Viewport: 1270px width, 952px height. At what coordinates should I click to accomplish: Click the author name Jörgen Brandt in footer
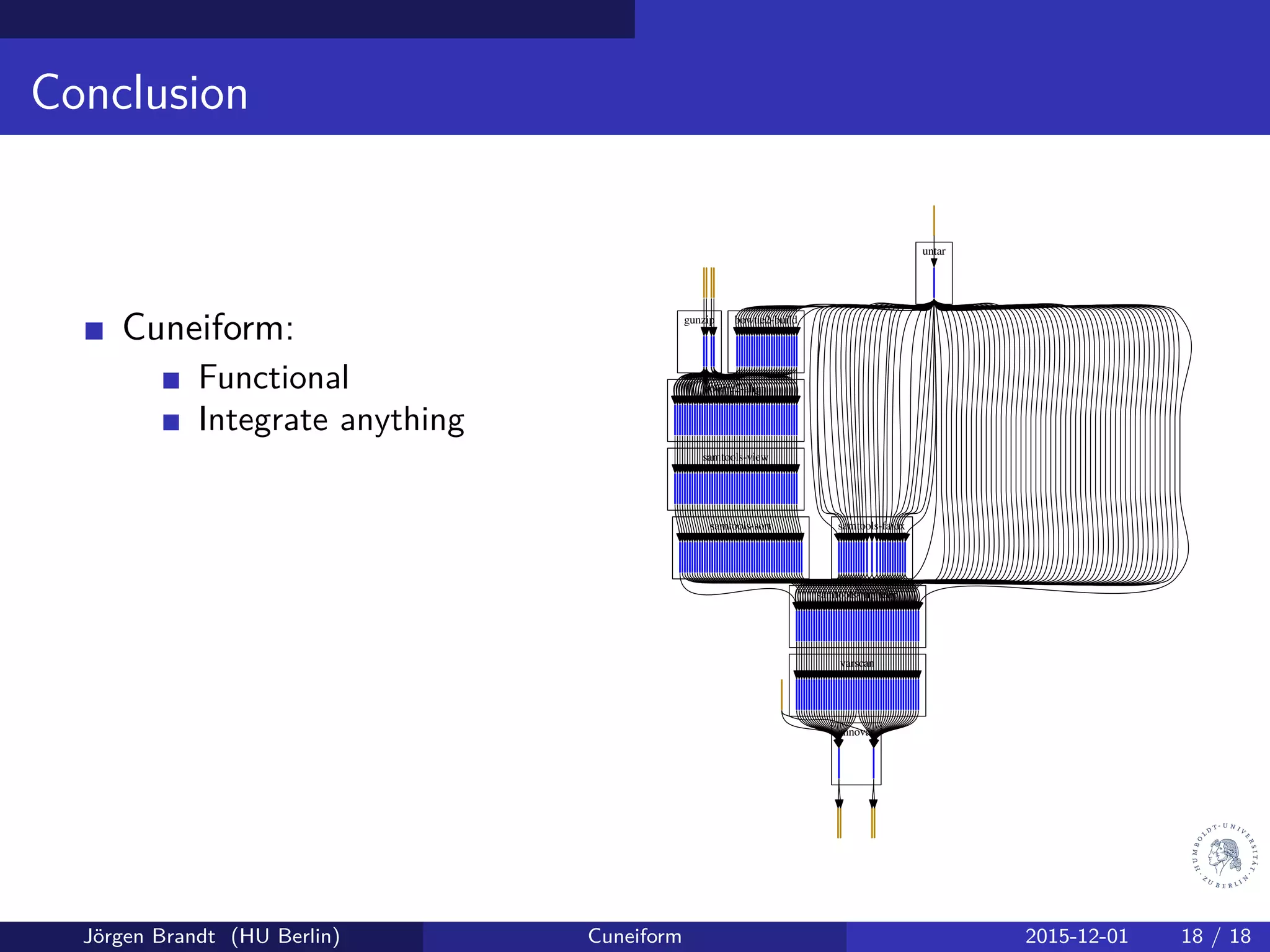click(x=149, y=936)
